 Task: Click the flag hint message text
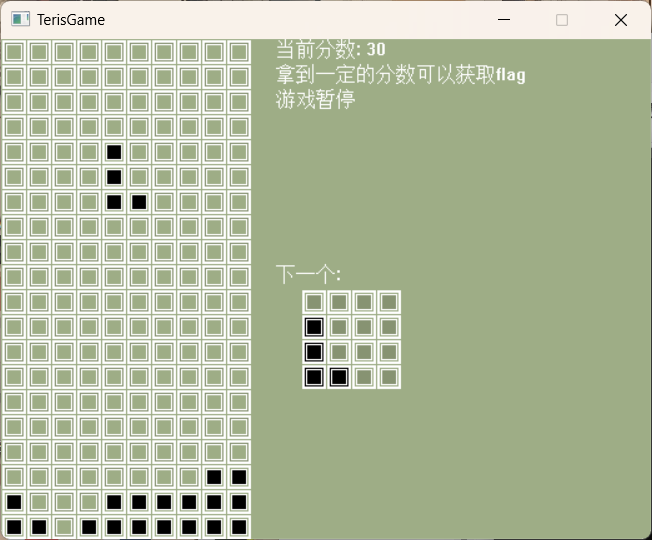click(x=400, y=75)
